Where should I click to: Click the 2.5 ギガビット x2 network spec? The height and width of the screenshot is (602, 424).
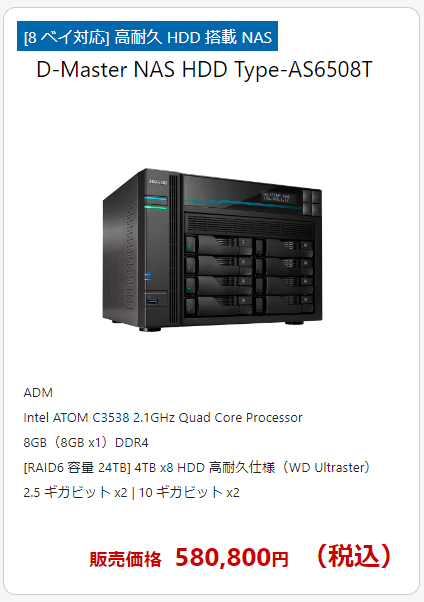pyautogui.click(x=75, y=492)
